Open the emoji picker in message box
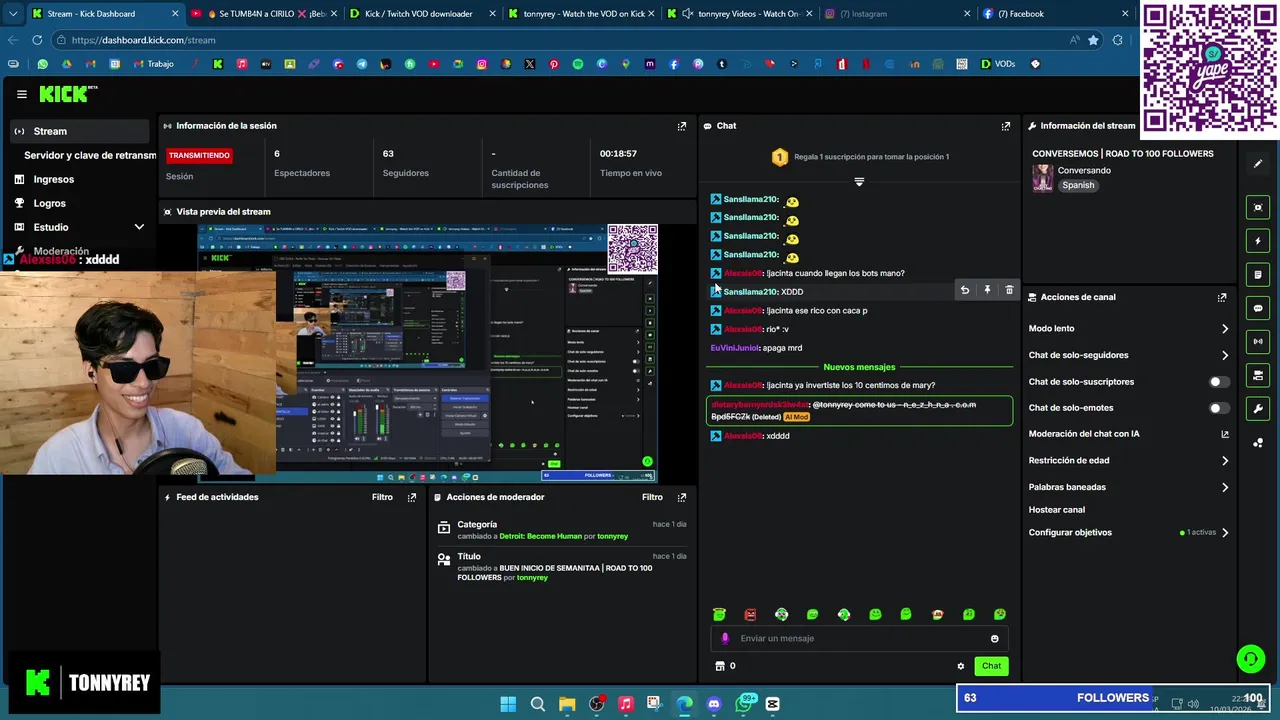The width and height of the screenshot is (1280, 720). point(994,638)
